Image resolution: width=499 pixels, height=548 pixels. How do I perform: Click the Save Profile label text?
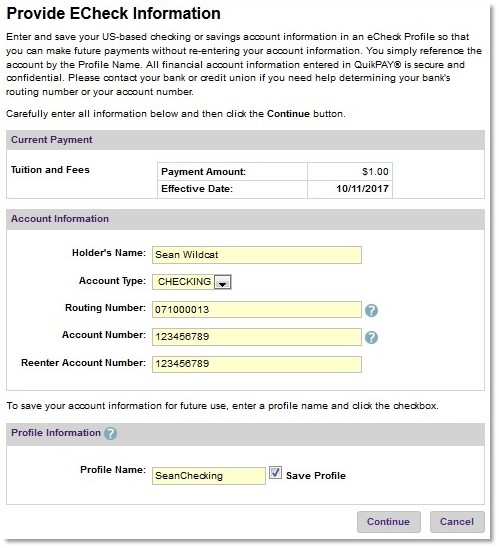click(316, 476)
